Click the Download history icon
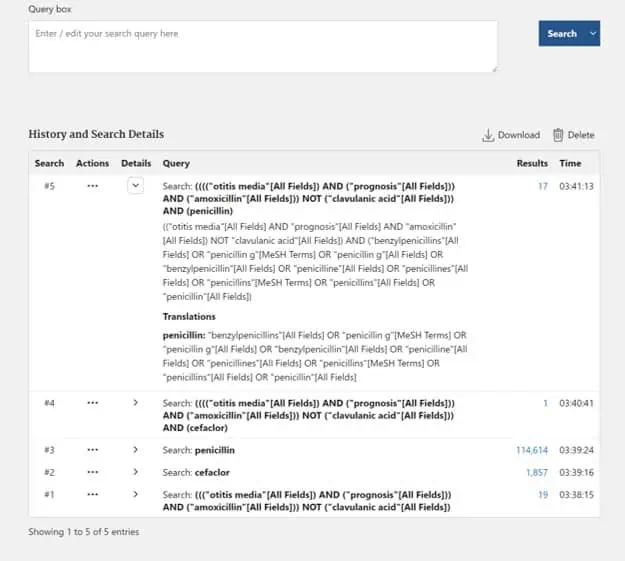Screen dimensions: 625x561 pos(489,135)
